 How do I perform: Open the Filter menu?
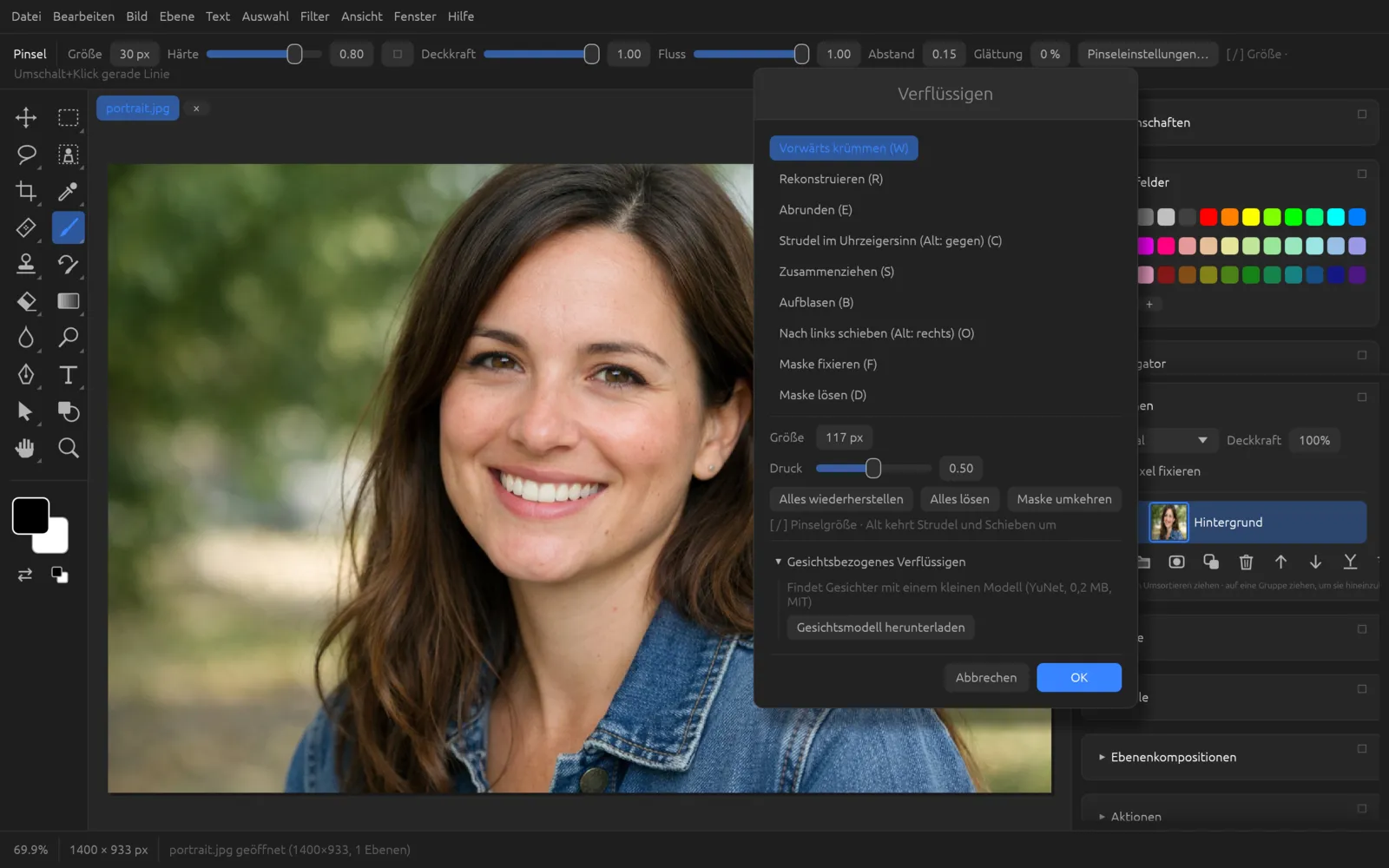coord(314,16)
